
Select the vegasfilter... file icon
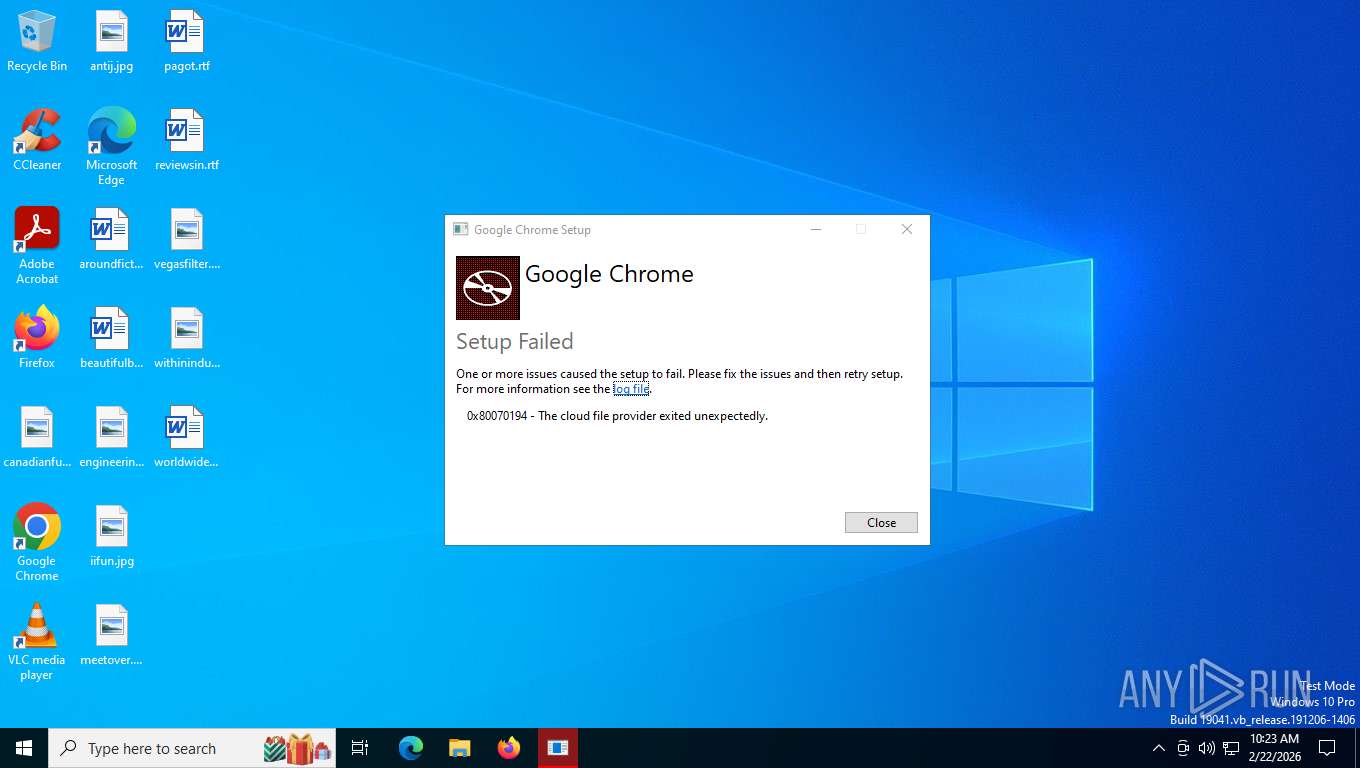click(186, 239)
